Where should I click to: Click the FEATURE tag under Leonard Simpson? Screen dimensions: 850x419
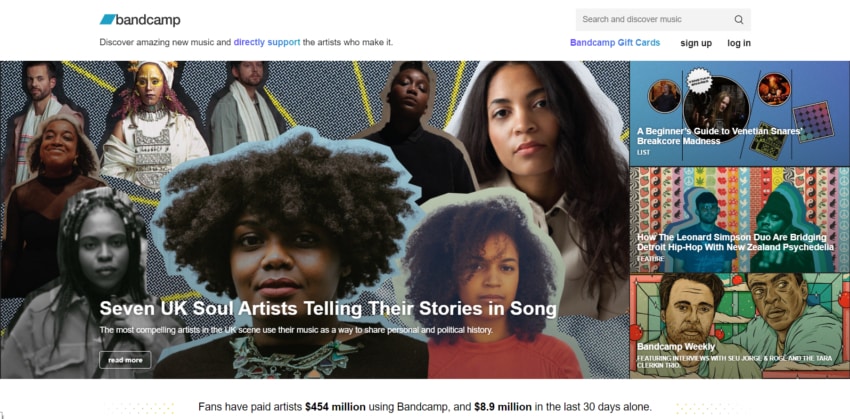click(651, 259)
